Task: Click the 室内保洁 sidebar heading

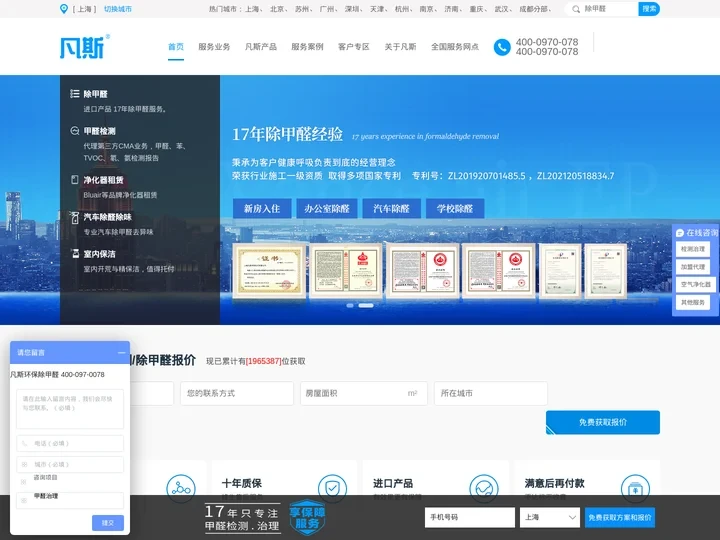Action: coord(99,254)
